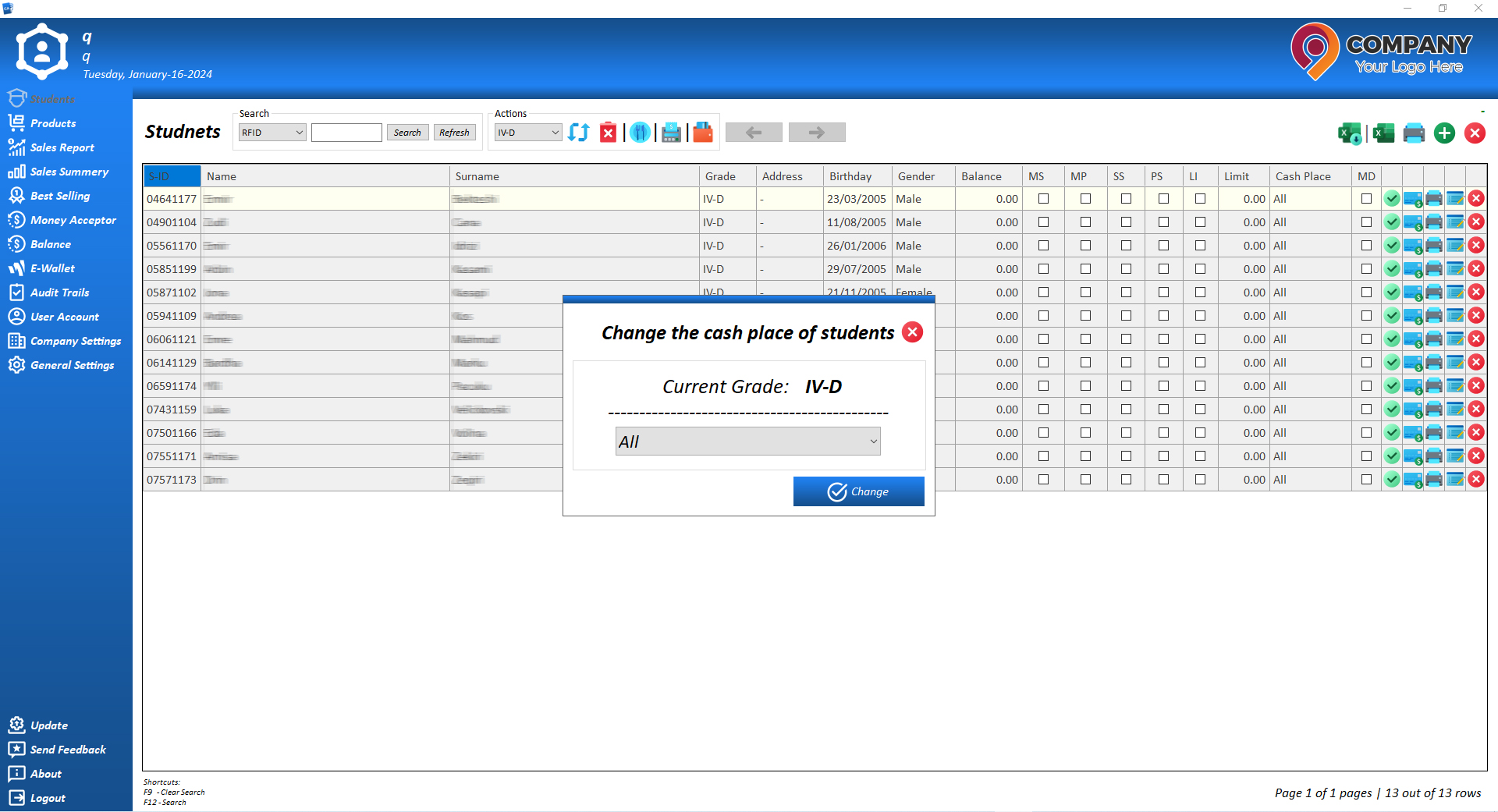Expand the IV-D dropdown under Actions
Image resolution: width=1498 pixels, height=812 pixels.
coord(527,132)
